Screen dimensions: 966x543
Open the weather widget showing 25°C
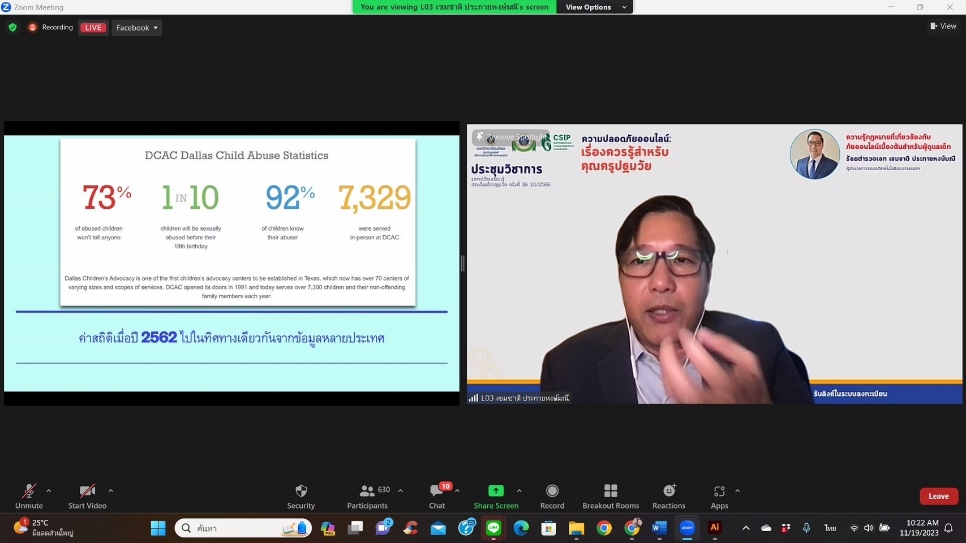[44, 528]
